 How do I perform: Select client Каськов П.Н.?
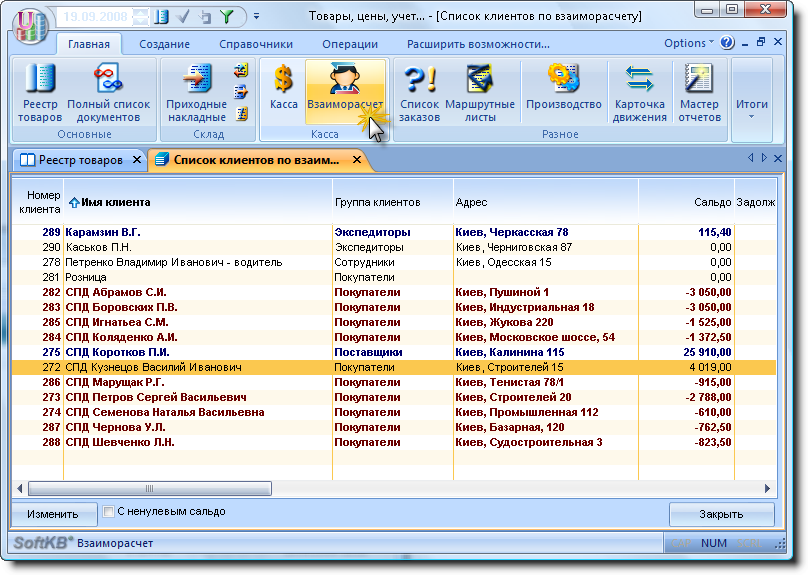tap(394, 247)
